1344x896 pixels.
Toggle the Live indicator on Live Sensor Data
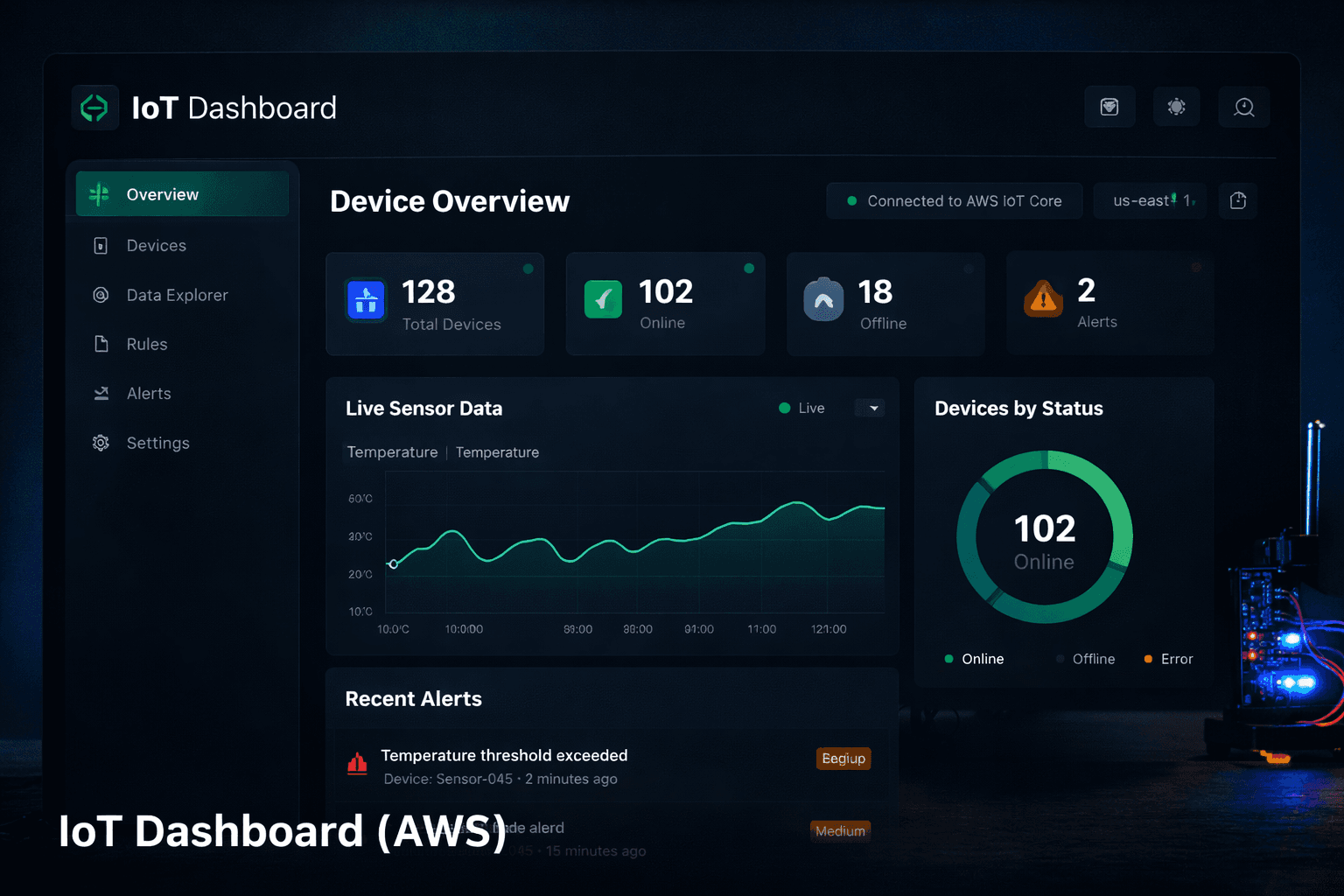click(801, 408)
